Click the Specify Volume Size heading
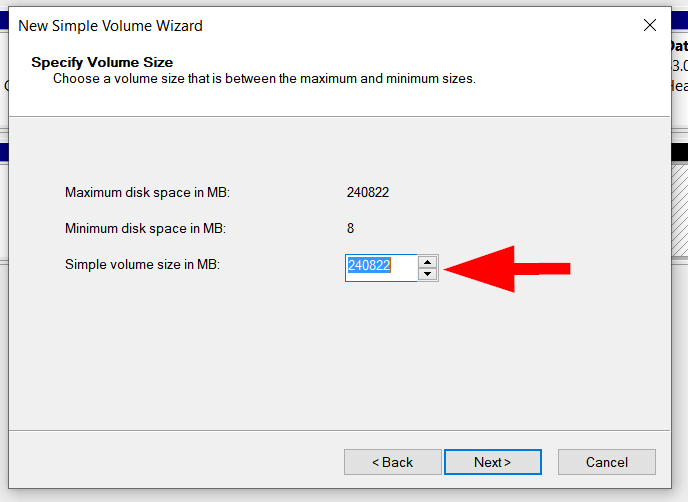This screenshot has width=688, height=502. (102, 62)
